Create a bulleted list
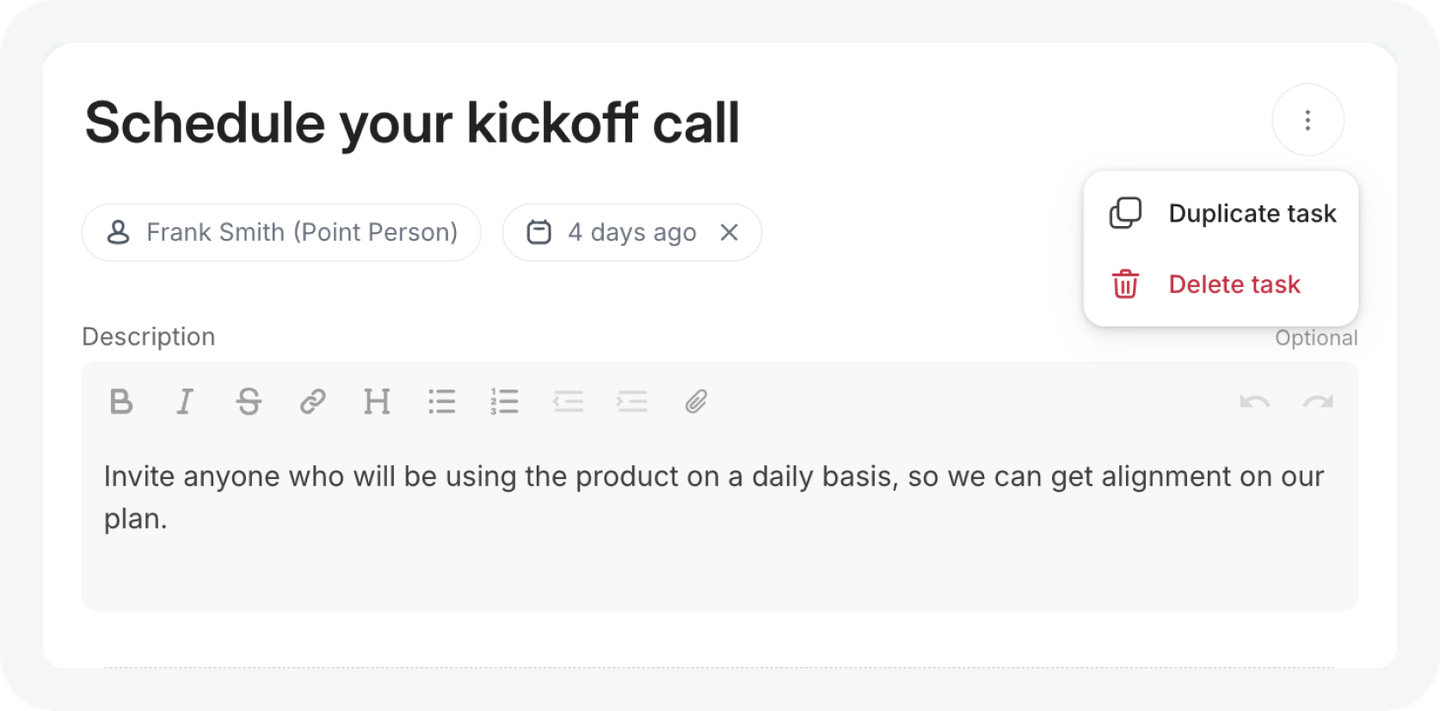This screenshot has height=711, width=1440. point(441,402)
